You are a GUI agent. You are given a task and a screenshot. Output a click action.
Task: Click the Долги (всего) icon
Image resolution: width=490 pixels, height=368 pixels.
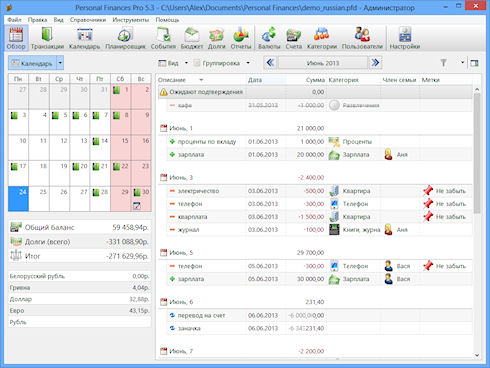click(x=16, y=241)
